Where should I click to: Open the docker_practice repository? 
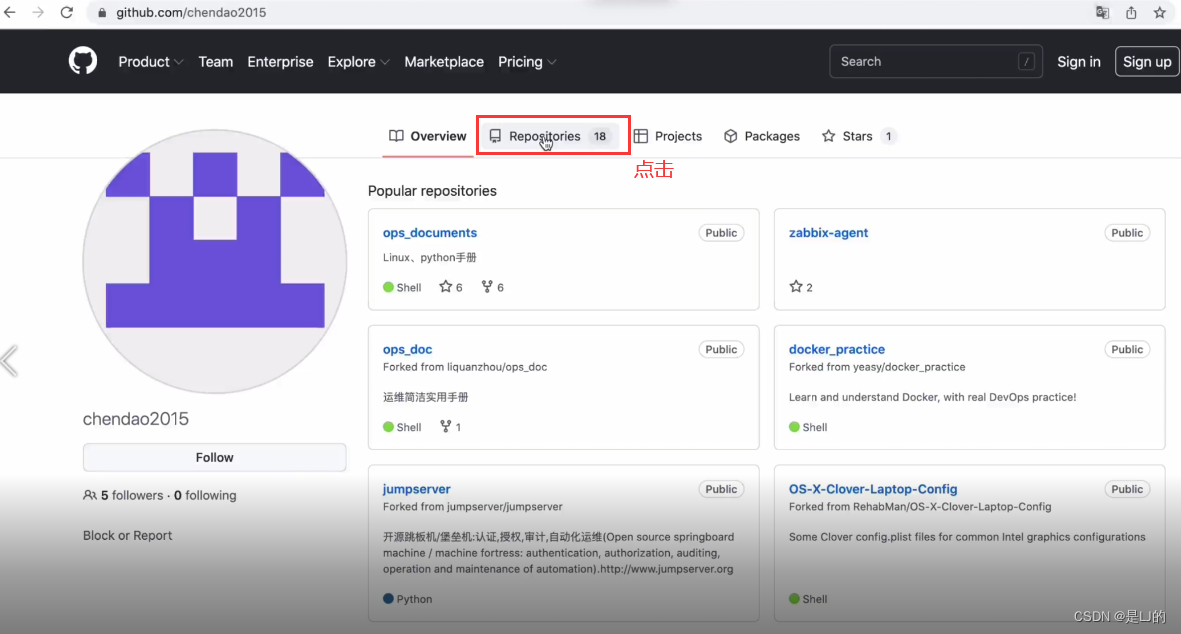point(837,349)
